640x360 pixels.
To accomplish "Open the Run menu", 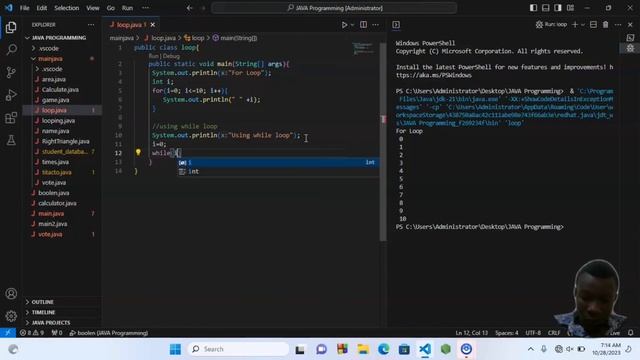I will click(127, 8).
